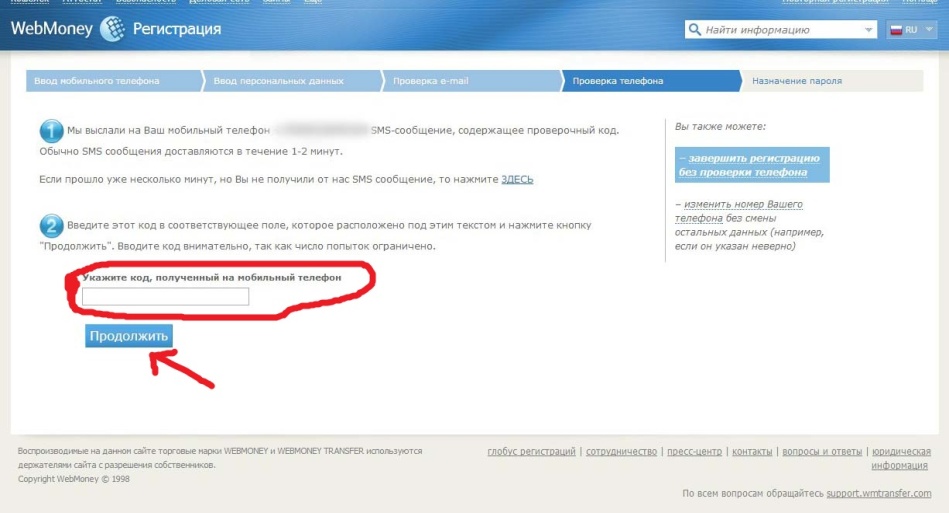Click 'Вы также можете:' heading text
This screenshot has height=513, width=949.
pyautogui.click(x=720, y=126)
